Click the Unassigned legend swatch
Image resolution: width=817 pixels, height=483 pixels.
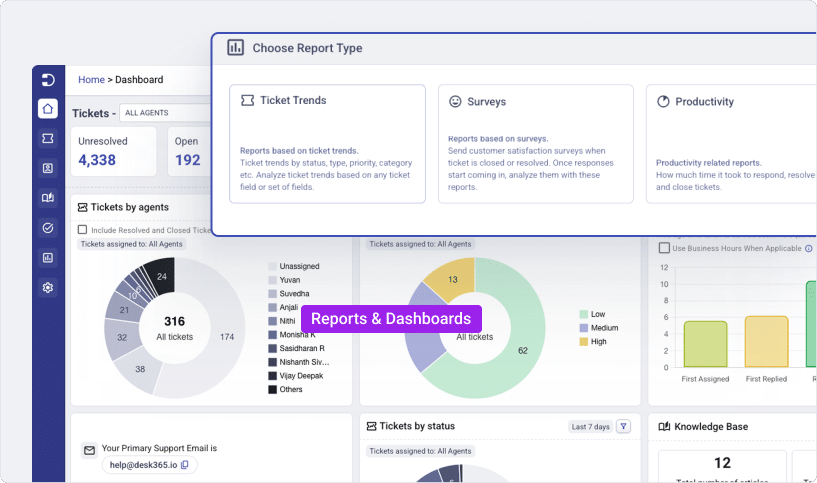[273, 266]
